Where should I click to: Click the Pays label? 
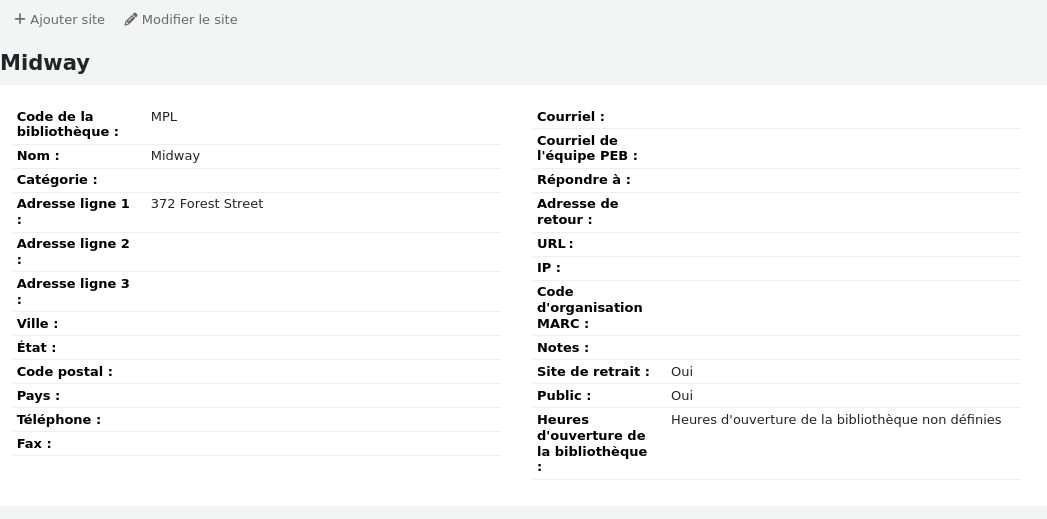click(x=38, y=396)
